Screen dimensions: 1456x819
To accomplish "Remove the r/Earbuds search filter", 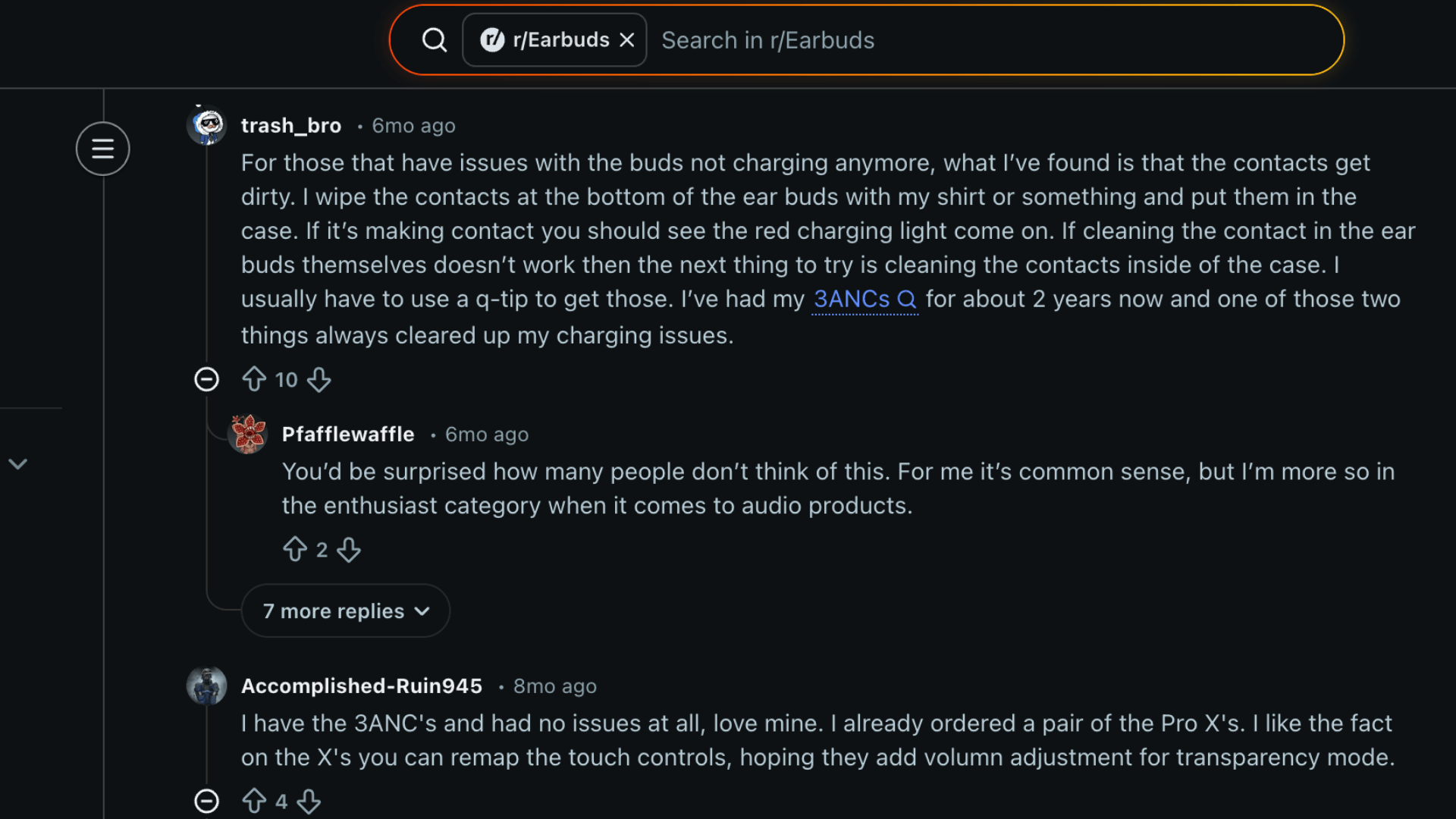I will pos(626,39).
